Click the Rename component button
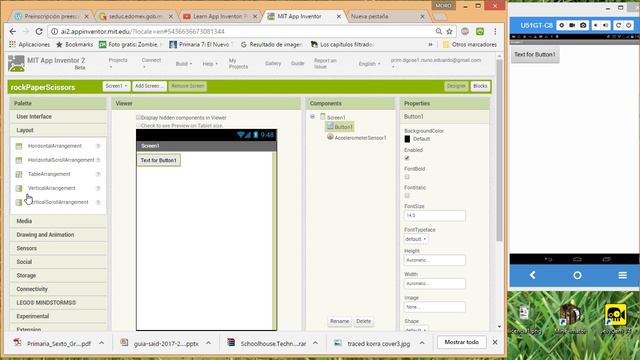 (339, 321)
